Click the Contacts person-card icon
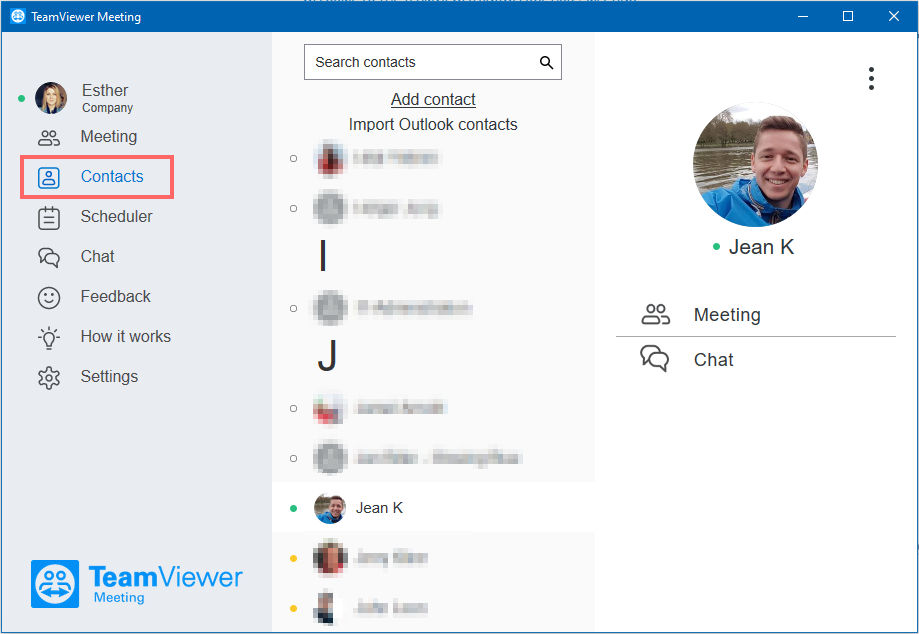 pos(49,178)
